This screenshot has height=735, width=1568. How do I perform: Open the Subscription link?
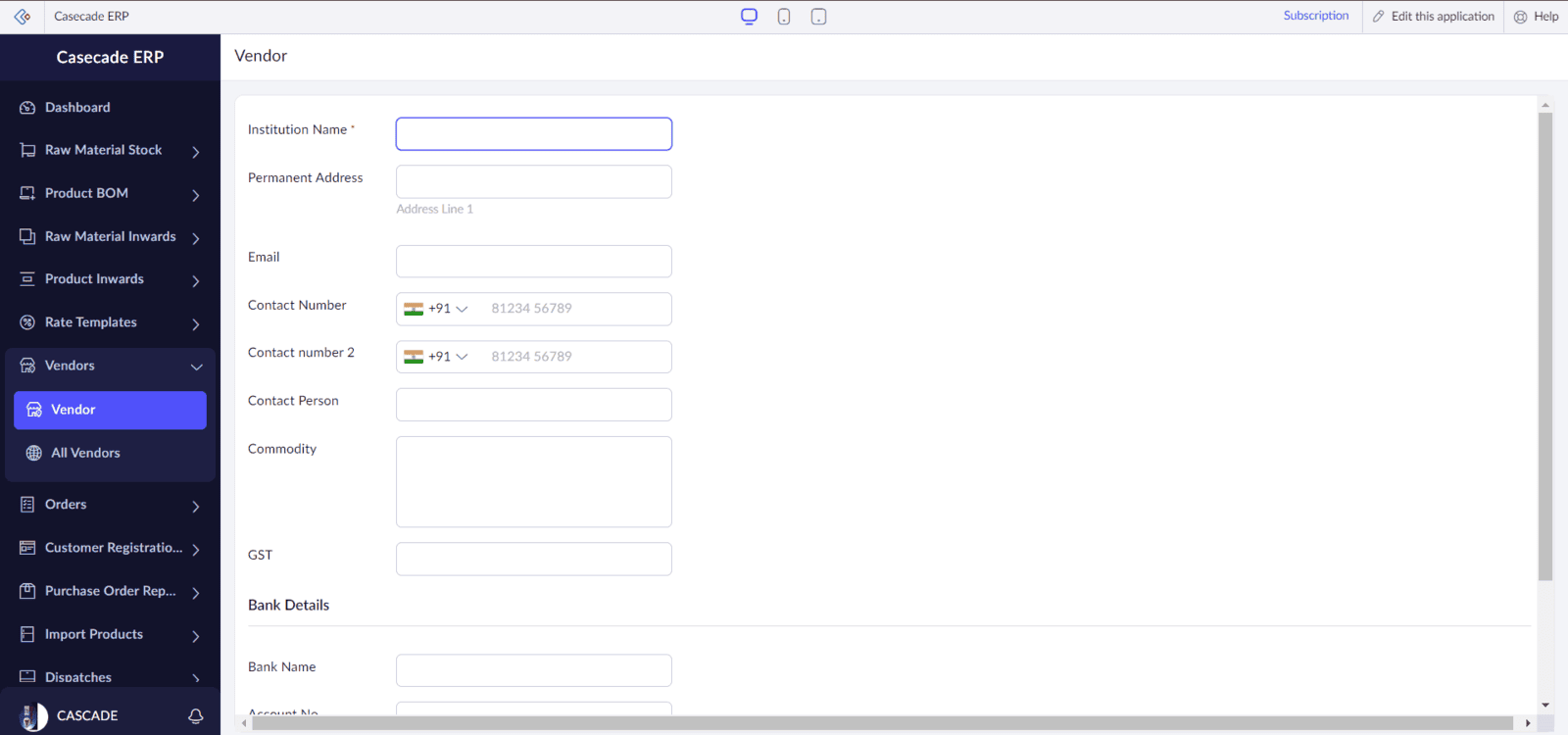[x=1315, y=16]
